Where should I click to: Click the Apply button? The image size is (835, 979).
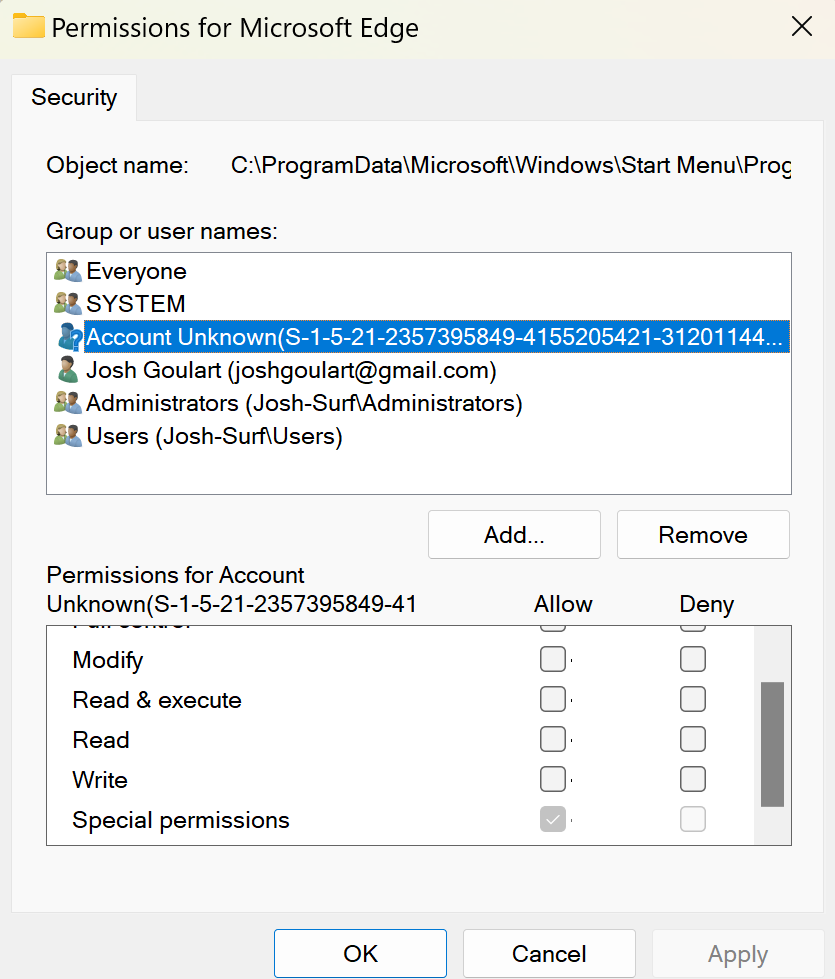(738, 953)
